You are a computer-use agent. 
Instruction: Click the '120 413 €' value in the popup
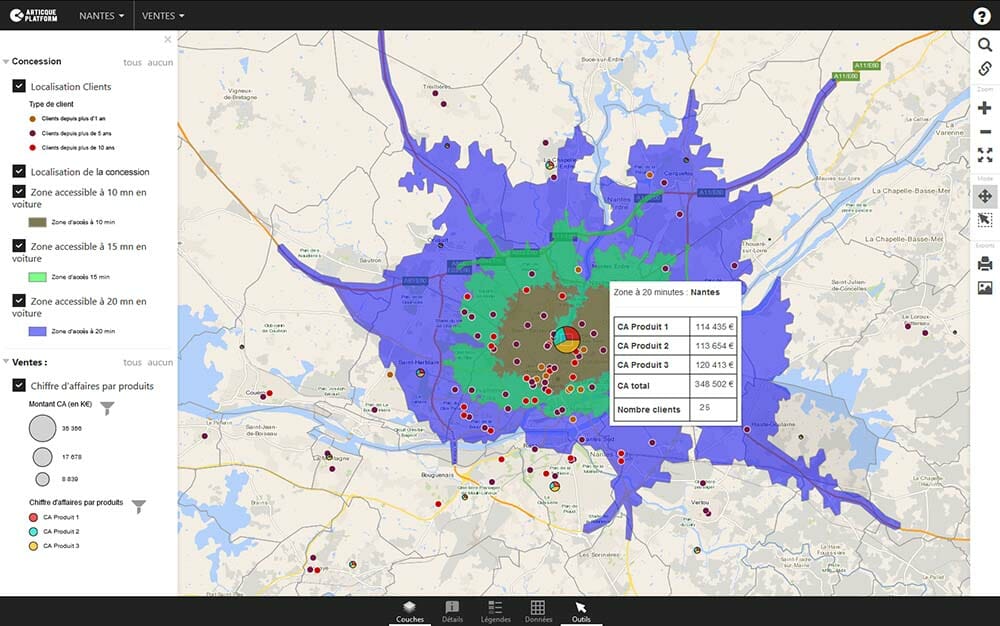[714, 365]
